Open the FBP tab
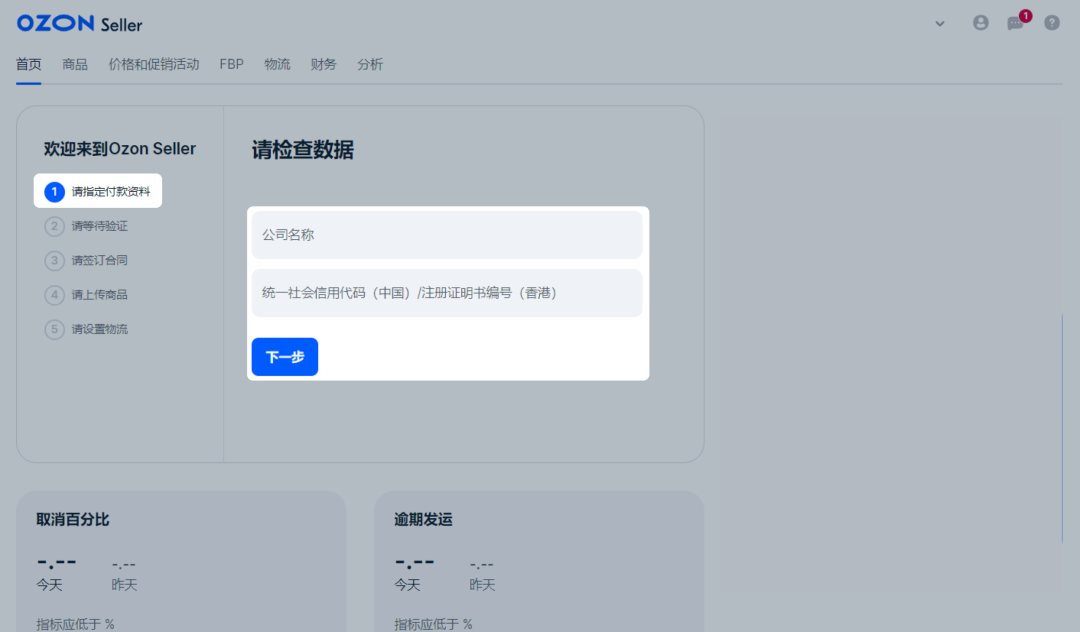This screenshot has width=1080, height=632. click(231, 64)
